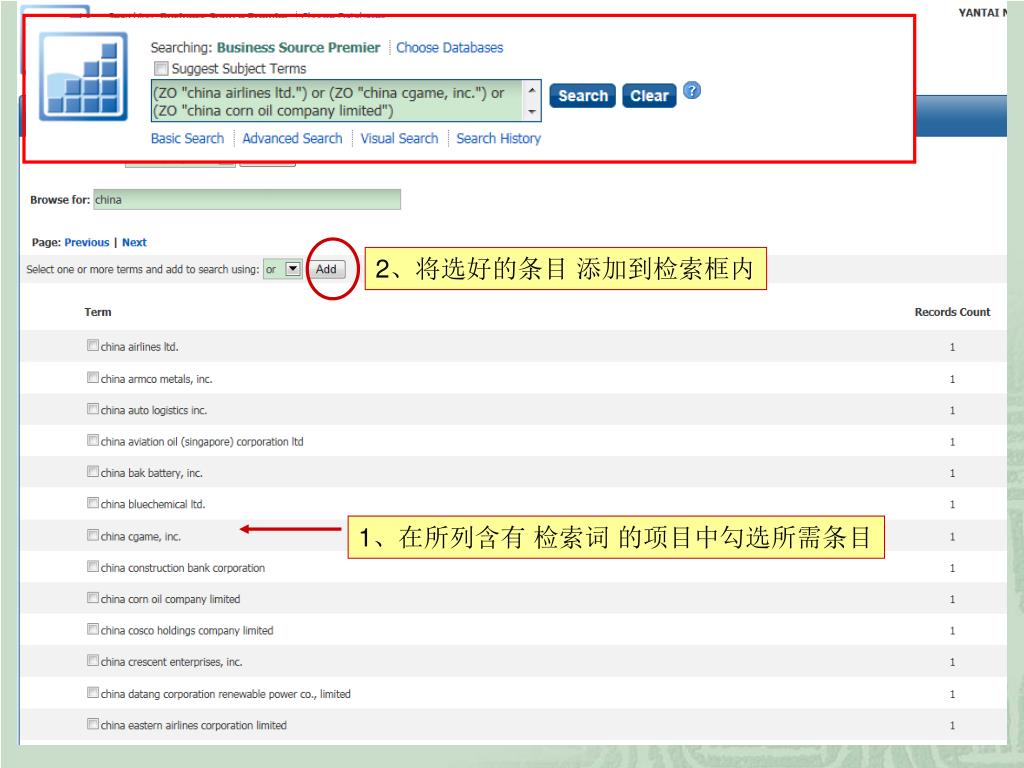The width and height of the screenshot is (1024, 768).
Task: Switch to Basic Search
Action: [x=187, y=138]
